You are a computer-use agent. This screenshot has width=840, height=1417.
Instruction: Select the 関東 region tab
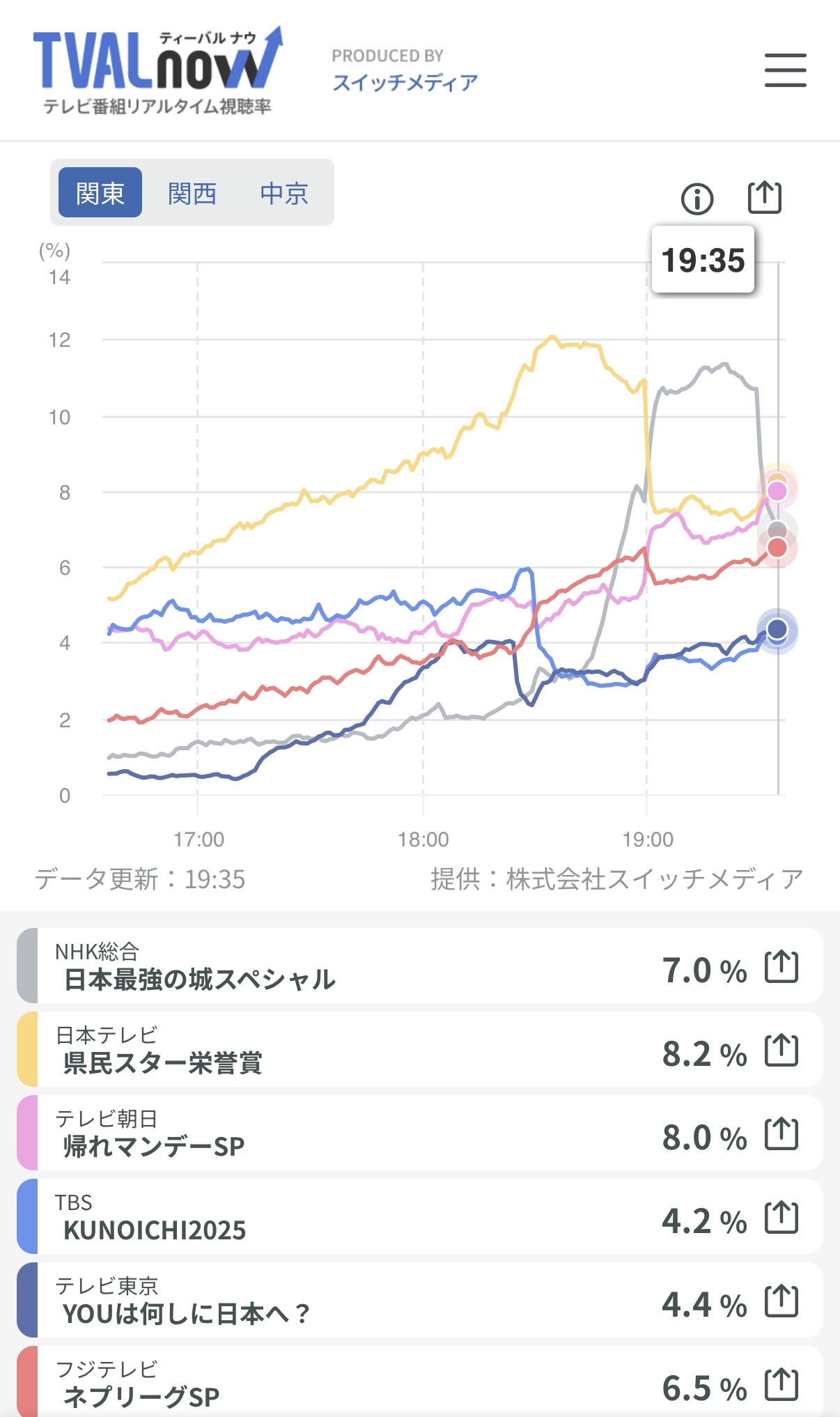click(100, 193)
